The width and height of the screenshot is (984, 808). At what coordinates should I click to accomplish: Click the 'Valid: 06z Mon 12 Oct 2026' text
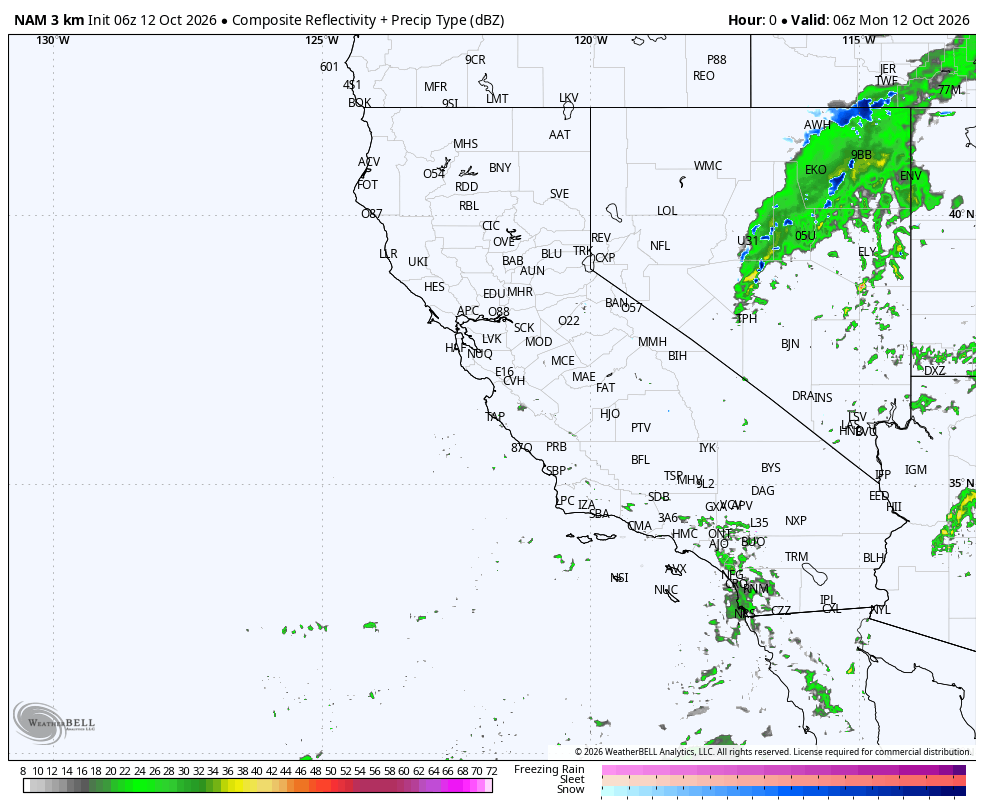click(880, 20)
